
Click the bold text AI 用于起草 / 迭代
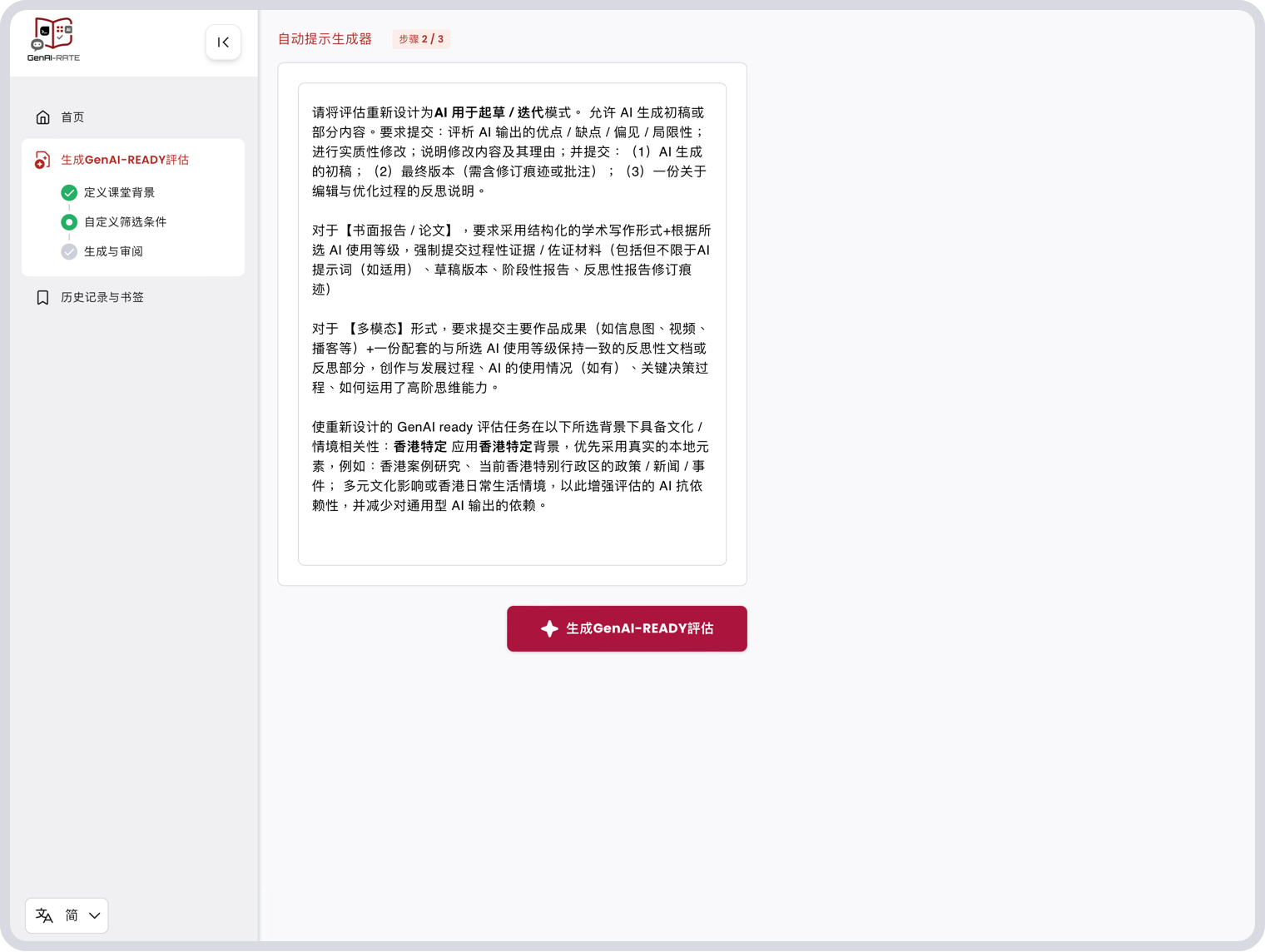[x=489, y=112]
